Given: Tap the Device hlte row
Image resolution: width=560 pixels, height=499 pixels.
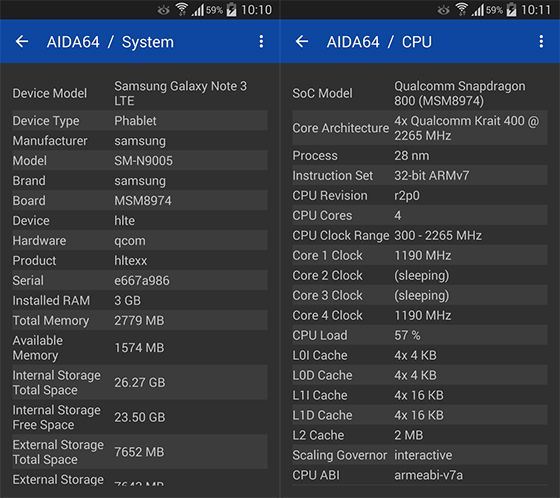Looking at the screenshot, I should point(140,221).
